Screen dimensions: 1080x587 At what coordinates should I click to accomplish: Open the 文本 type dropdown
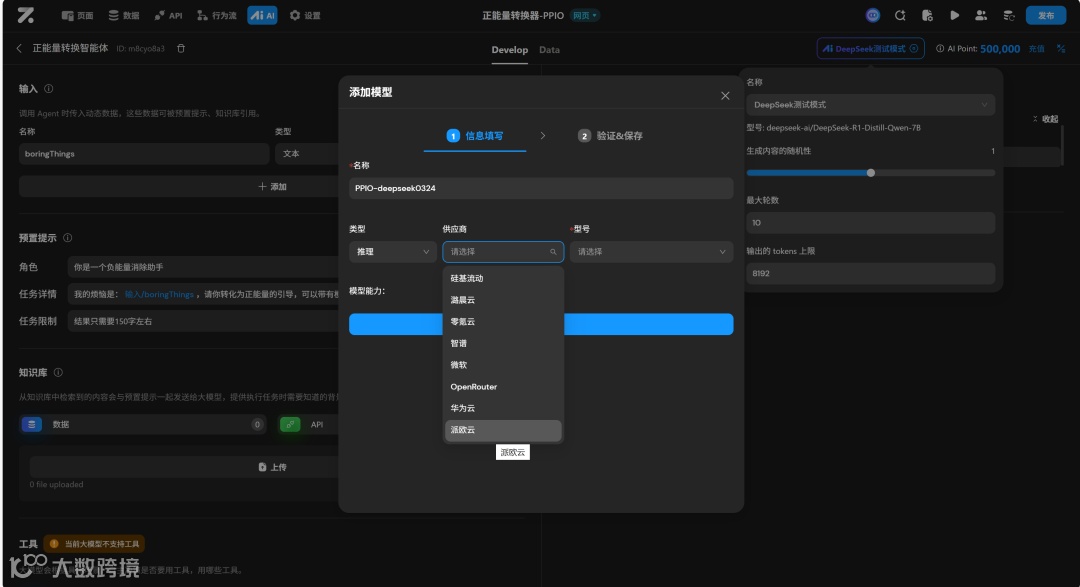click(307, 154)
